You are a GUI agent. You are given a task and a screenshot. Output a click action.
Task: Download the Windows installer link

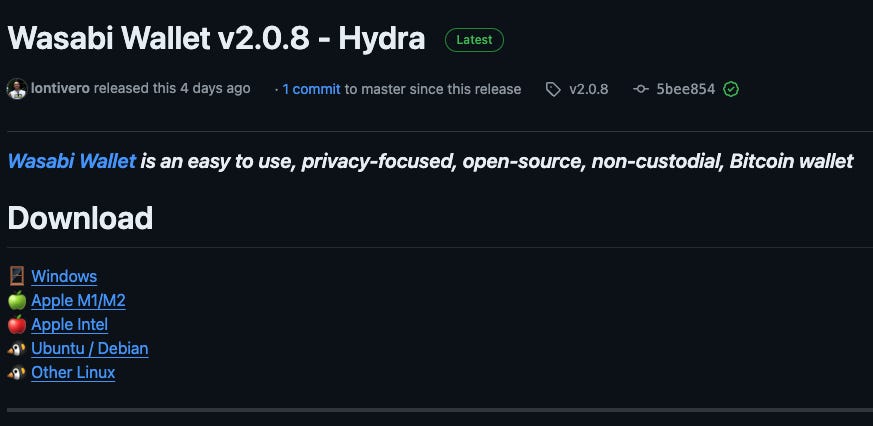click(x=64, y=276)
